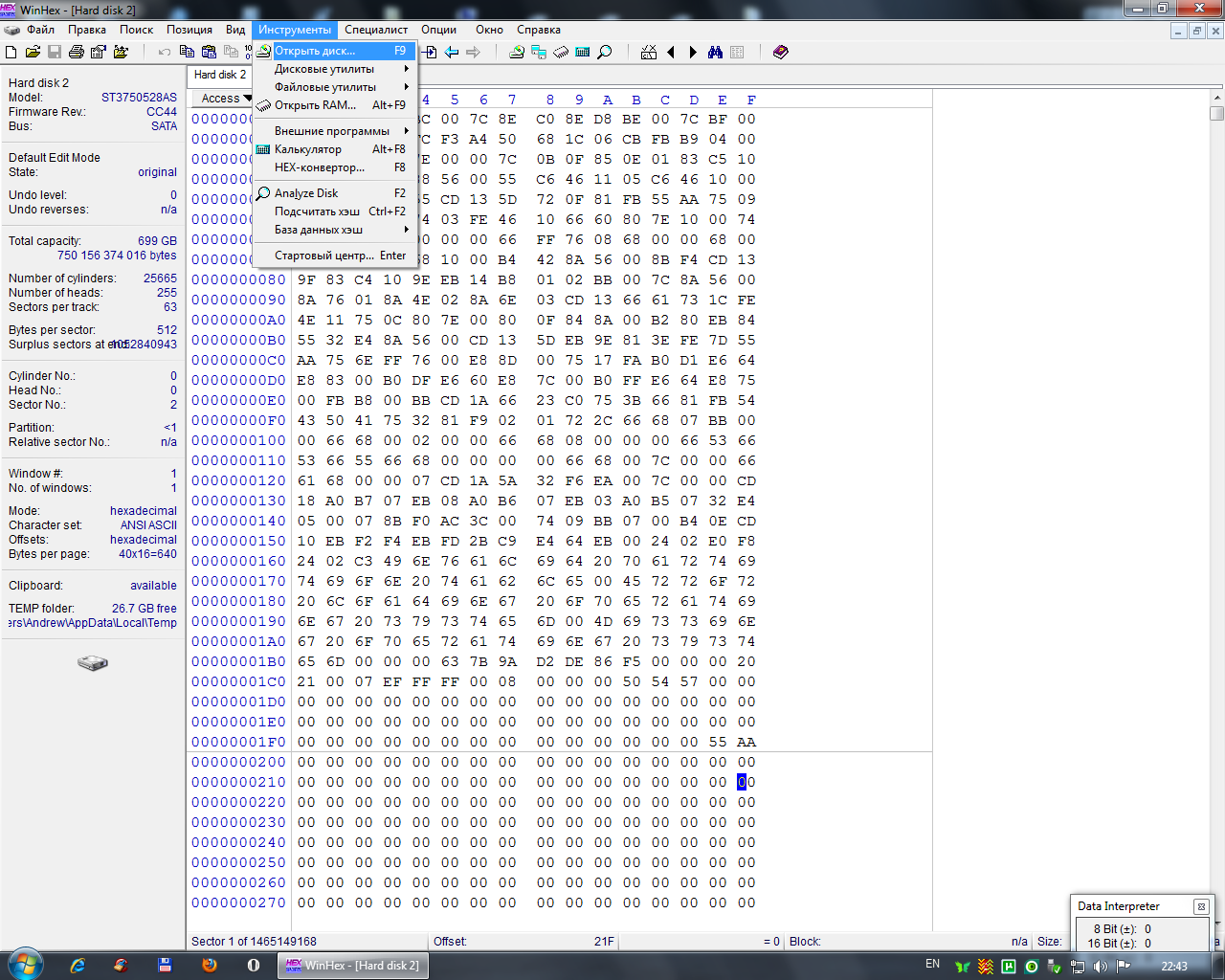Image resolution: width=1225 pixels, height=980 pixels.
Task: Click the help book toolbar icon
Action: point(781,52)
